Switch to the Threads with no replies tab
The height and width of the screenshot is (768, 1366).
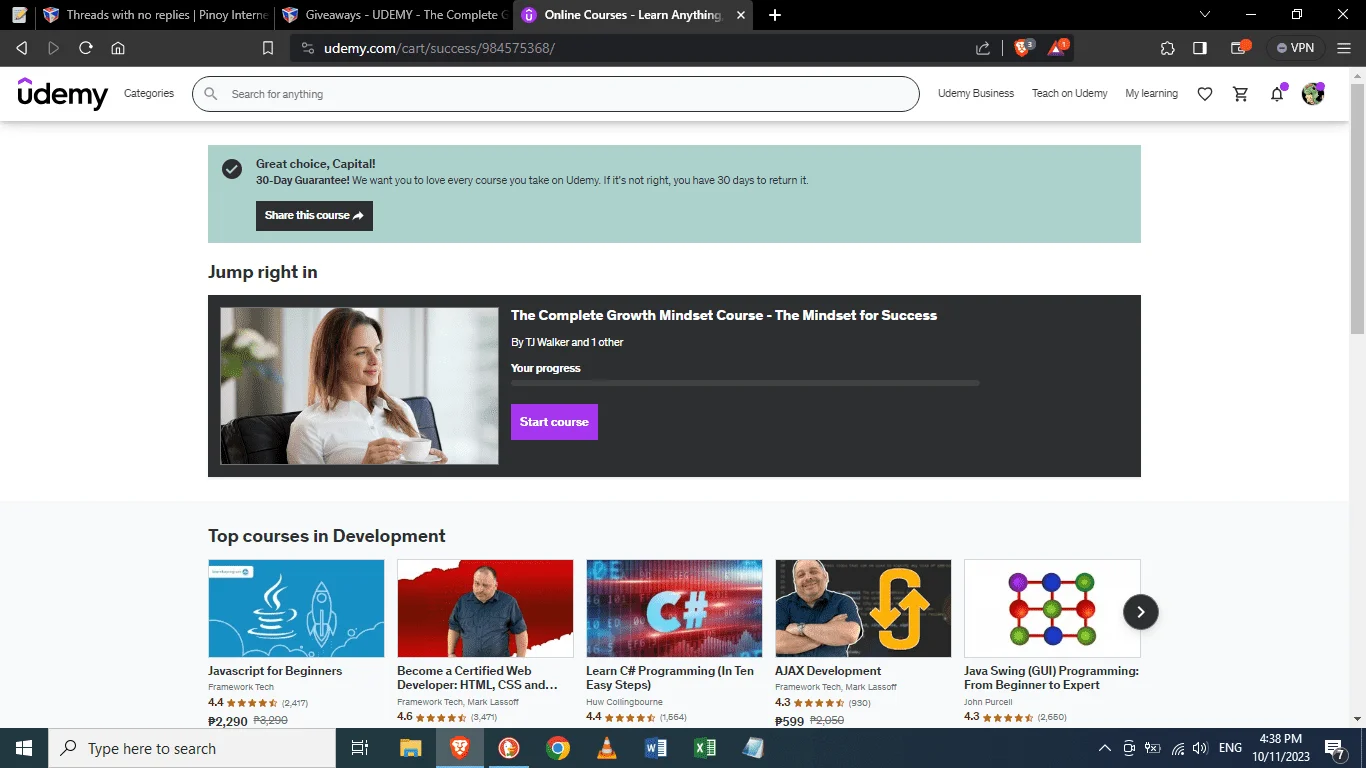(154, 15)
